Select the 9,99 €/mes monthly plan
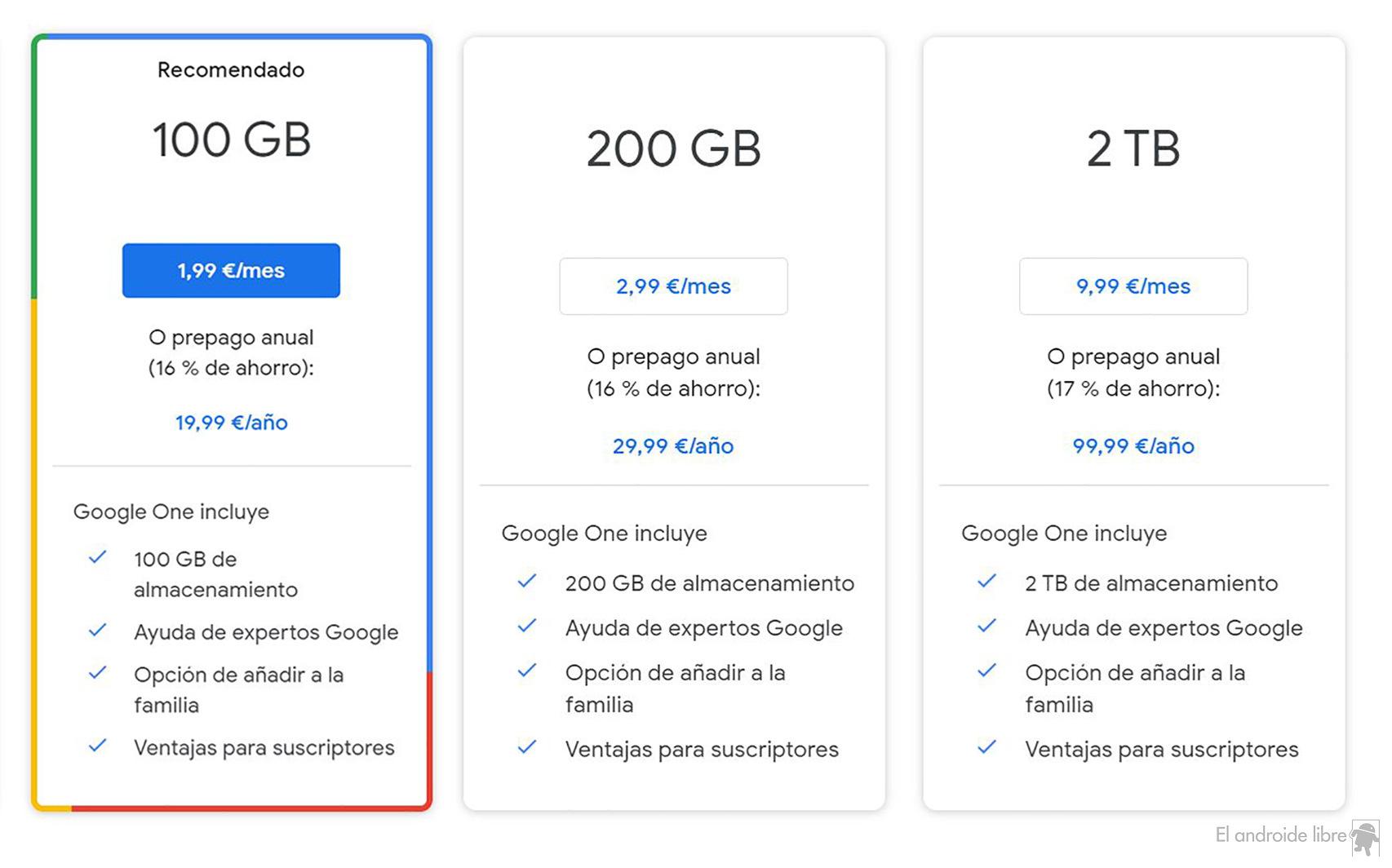Screen dimensions: 1392x868 (1133, 286)
